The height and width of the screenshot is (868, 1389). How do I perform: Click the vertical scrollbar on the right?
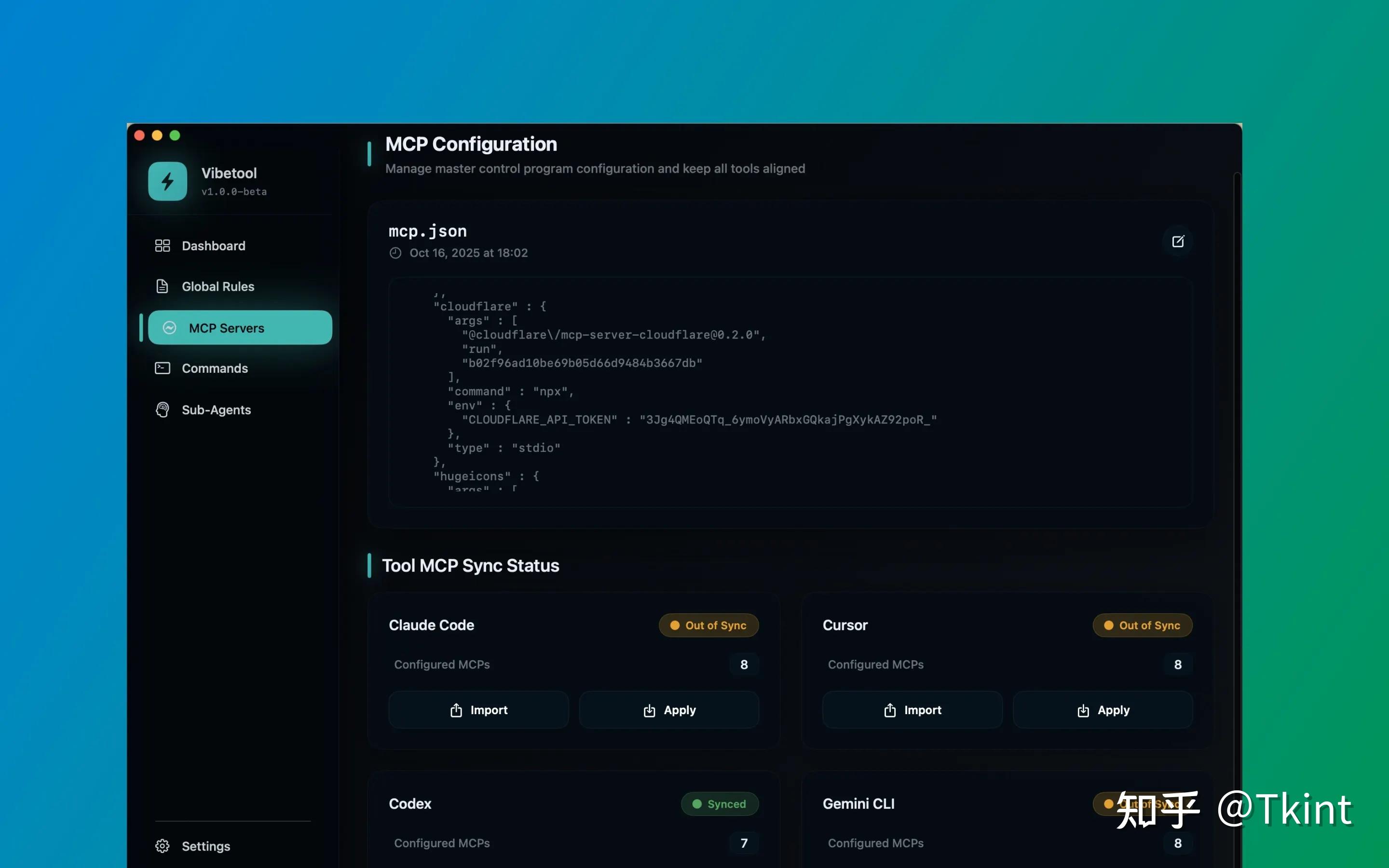click(1238, 516)
